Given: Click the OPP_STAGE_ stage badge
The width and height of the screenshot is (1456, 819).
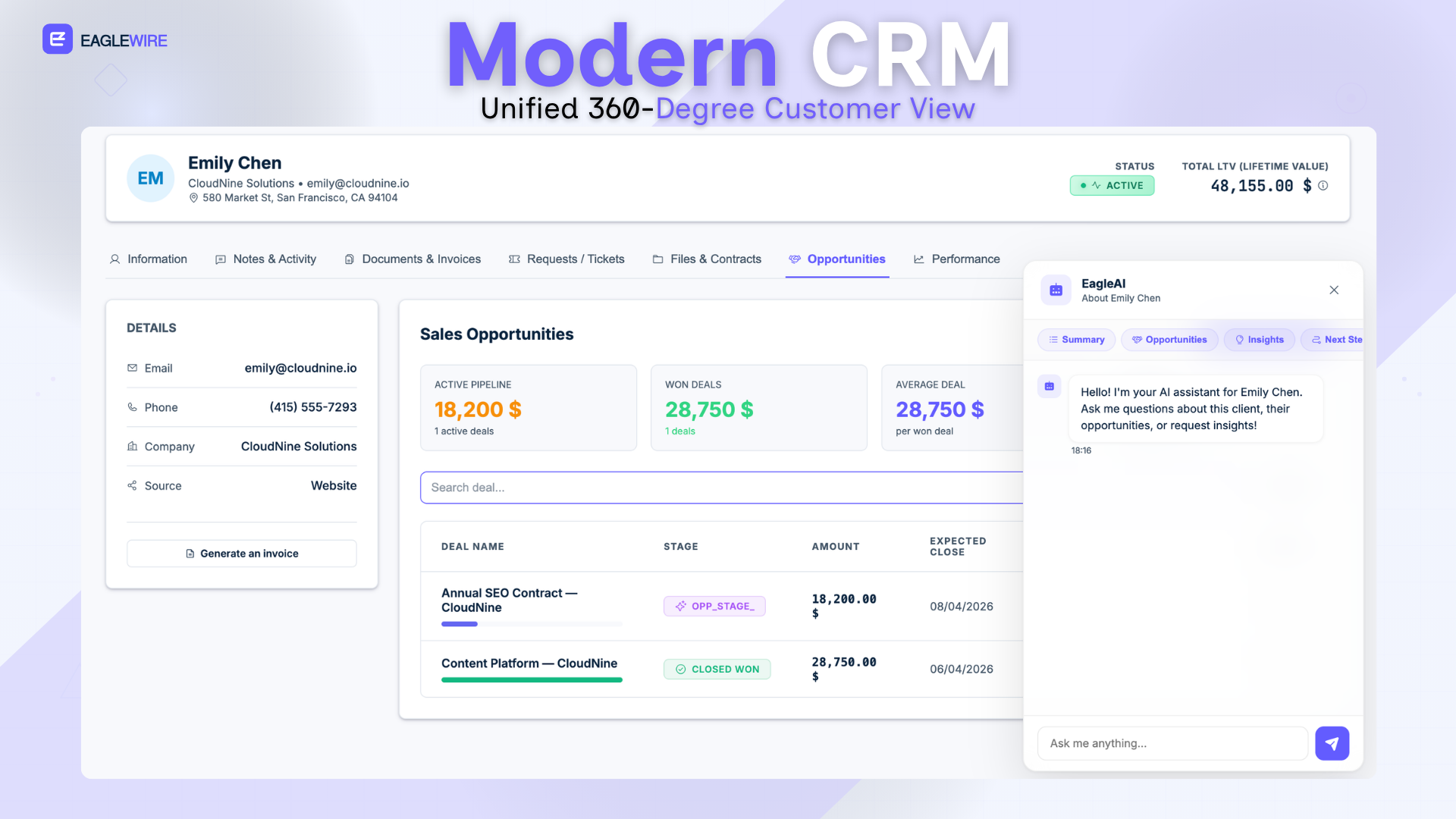Looking at the screenshot, I should [714, 606].
